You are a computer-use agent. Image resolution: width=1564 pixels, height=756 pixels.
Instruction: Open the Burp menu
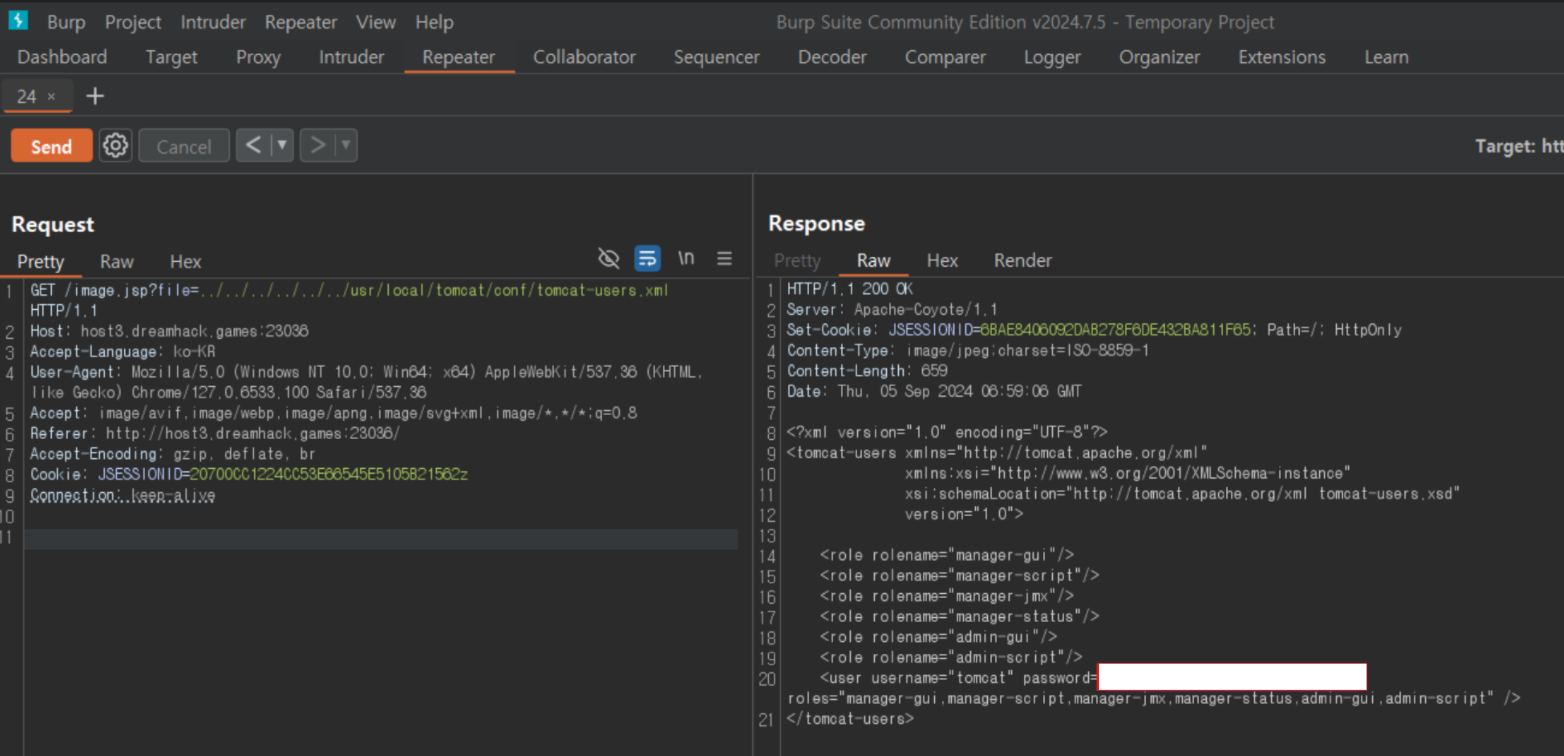click(66, 21)
